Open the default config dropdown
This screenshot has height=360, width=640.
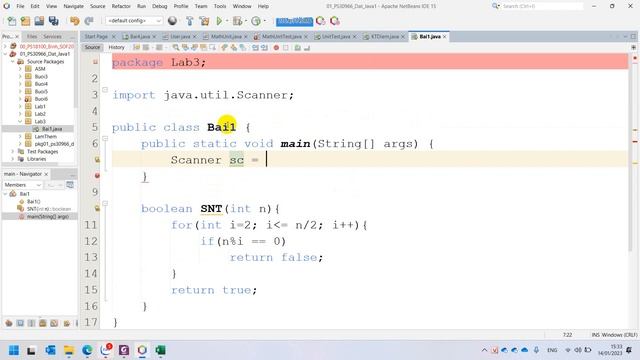(x=133, y=21)
